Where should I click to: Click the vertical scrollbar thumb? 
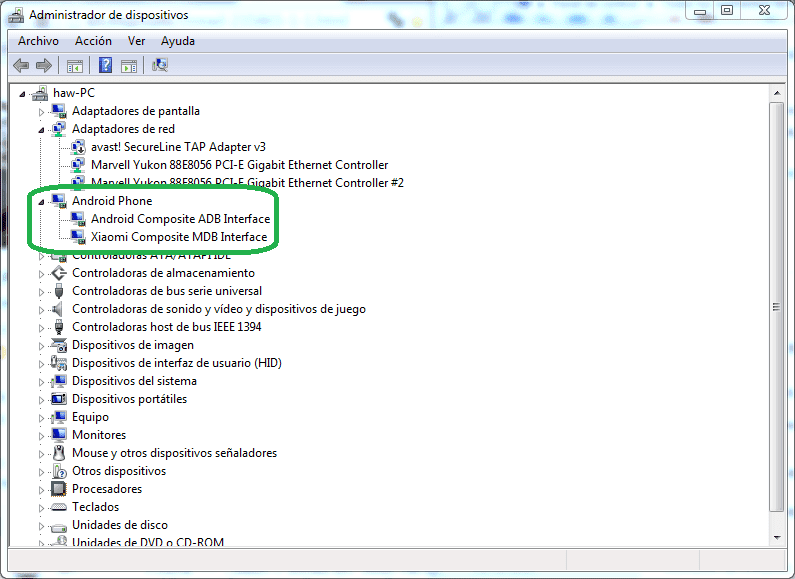pos(777,307)
